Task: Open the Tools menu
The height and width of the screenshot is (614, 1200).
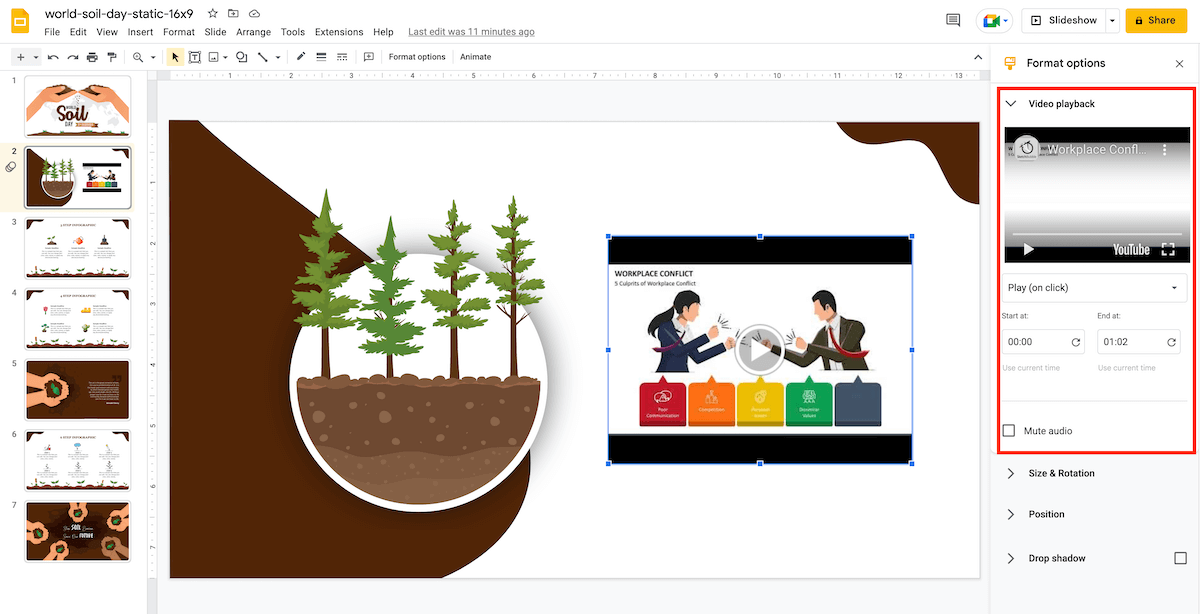Action: click(x=293, y=32)
